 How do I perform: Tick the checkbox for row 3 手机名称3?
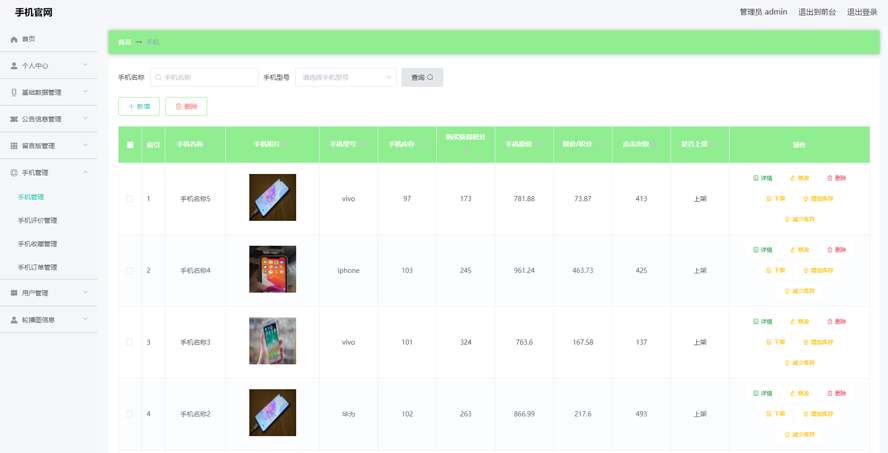click(129, 342)
